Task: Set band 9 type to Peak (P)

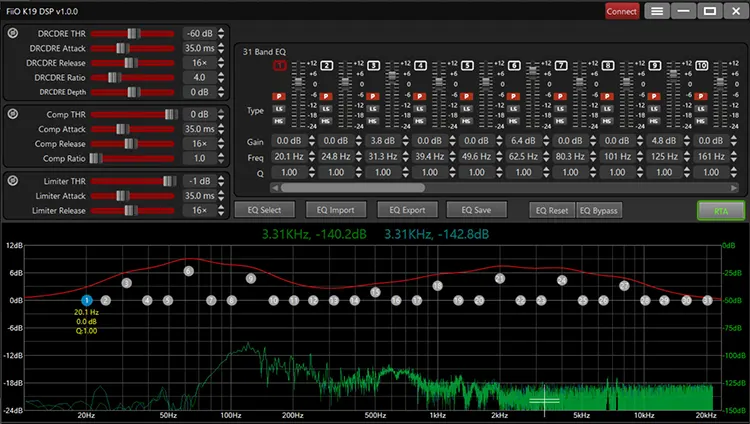Action: pos(654,96)
